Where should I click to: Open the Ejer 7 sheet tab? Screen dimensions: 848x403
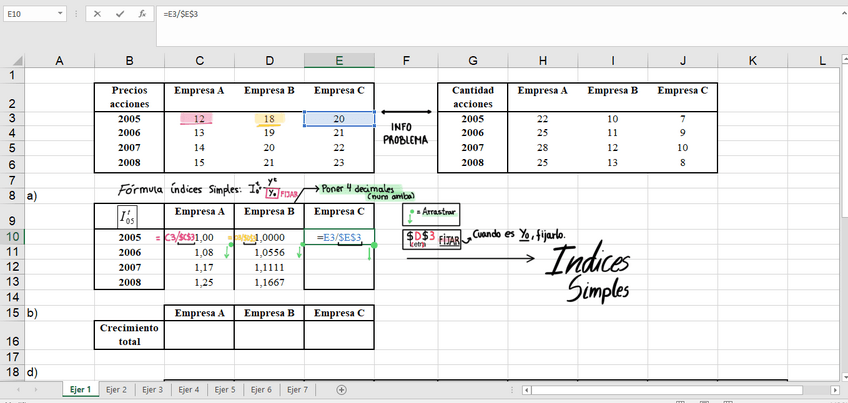(x=298, y=389)
